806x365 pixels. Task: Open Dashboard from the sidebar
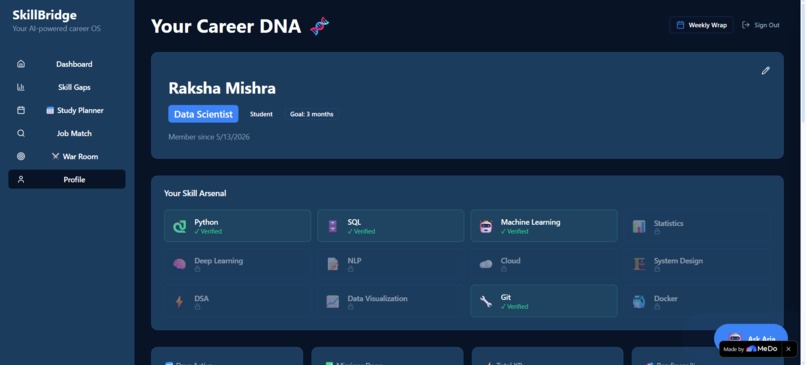point(67,64)
